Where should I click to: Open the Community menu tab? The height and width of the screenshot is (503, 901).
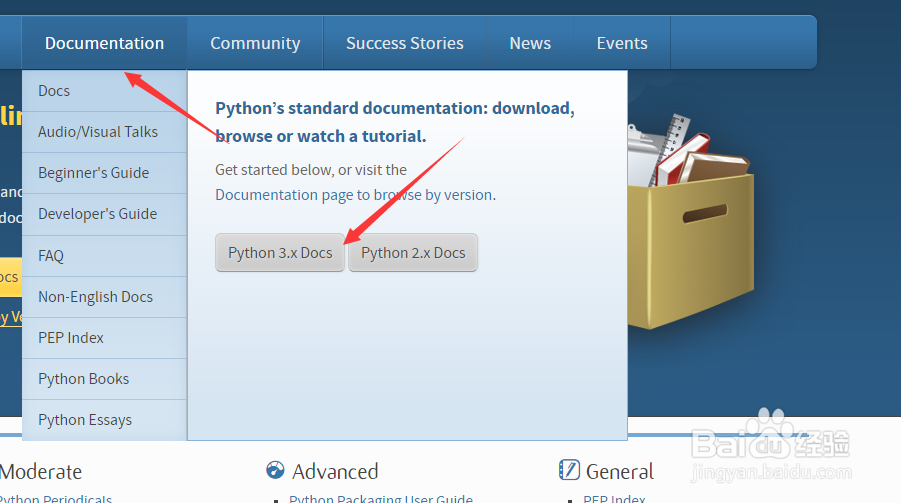click(255, 43)
